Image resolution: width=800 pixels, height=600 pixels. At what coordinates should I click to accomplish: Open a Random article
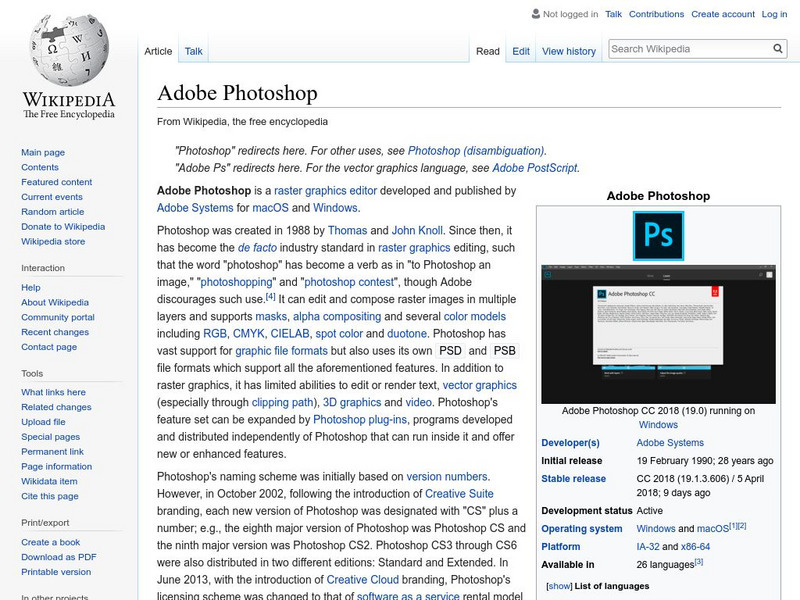click(x=53, y=212)
